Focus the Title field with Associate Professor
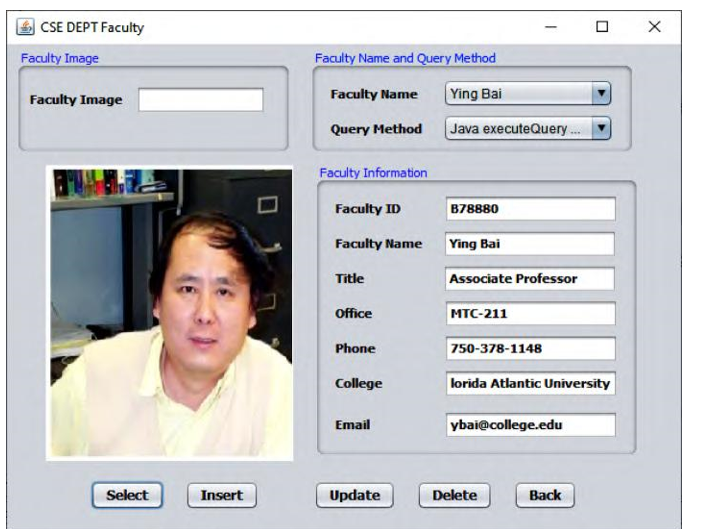This screenshot has width=705, height=529. (530, 279)
